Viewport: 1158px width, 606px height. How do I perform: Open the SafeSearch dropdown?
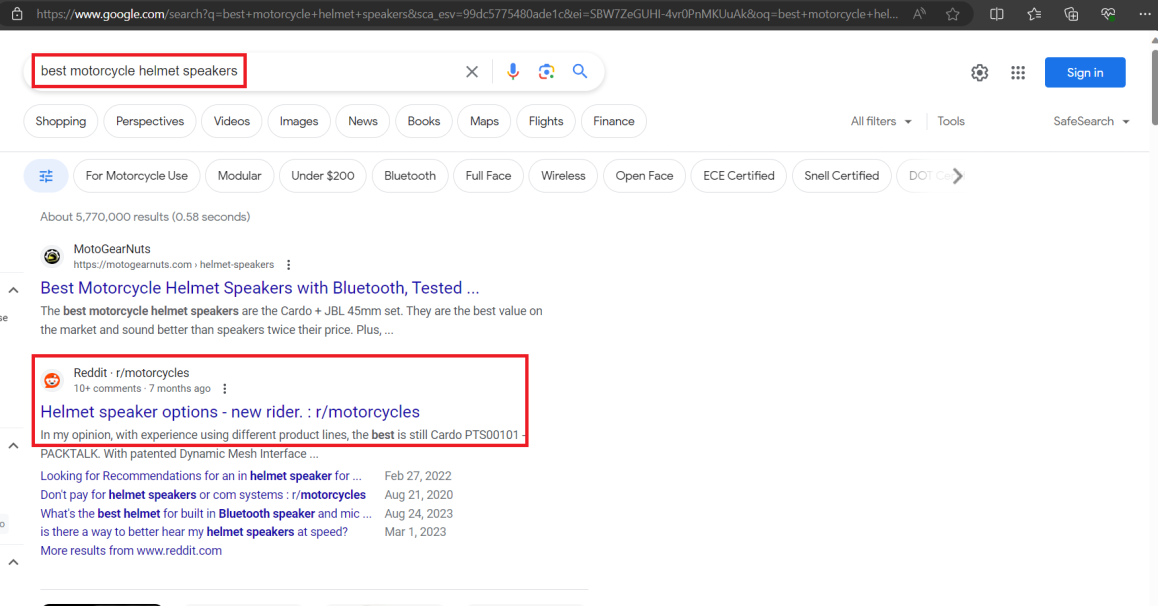click(1092, 121)
